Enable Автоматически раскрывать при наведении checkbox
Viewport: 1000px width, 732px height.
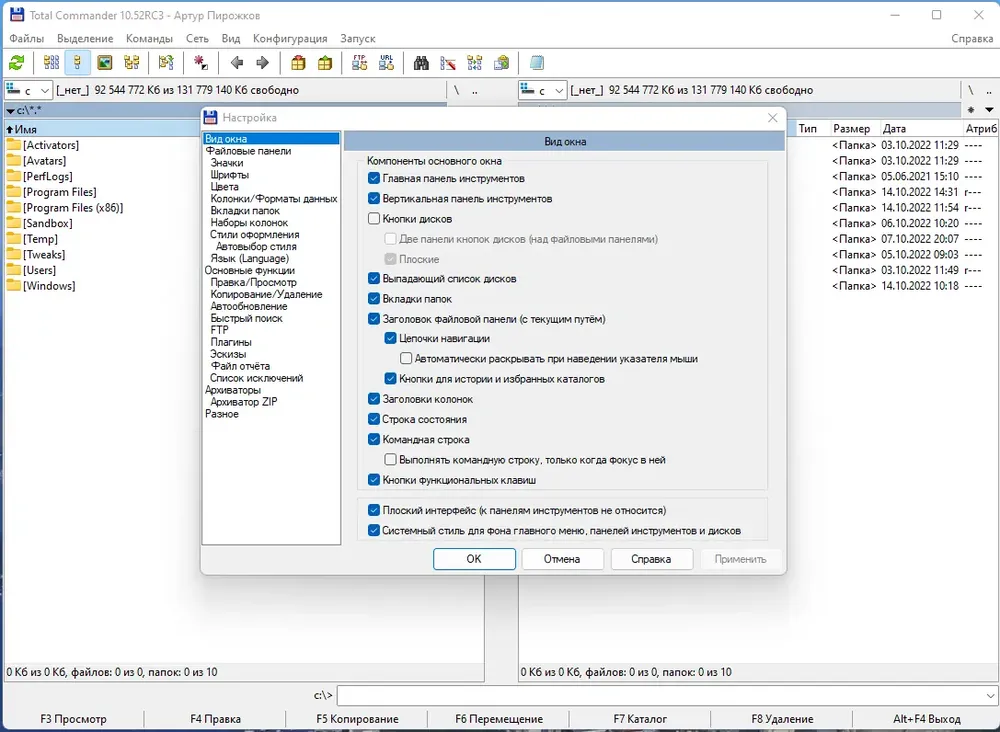pos(406,358)
